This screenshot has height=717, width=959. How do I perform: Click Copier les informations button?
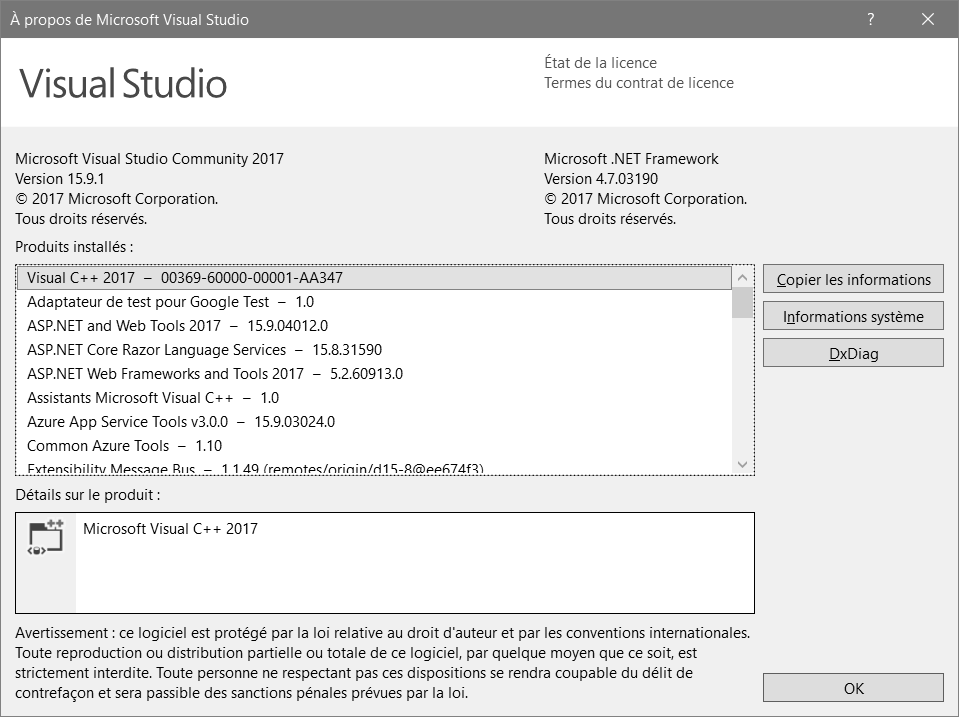(853, 280)
